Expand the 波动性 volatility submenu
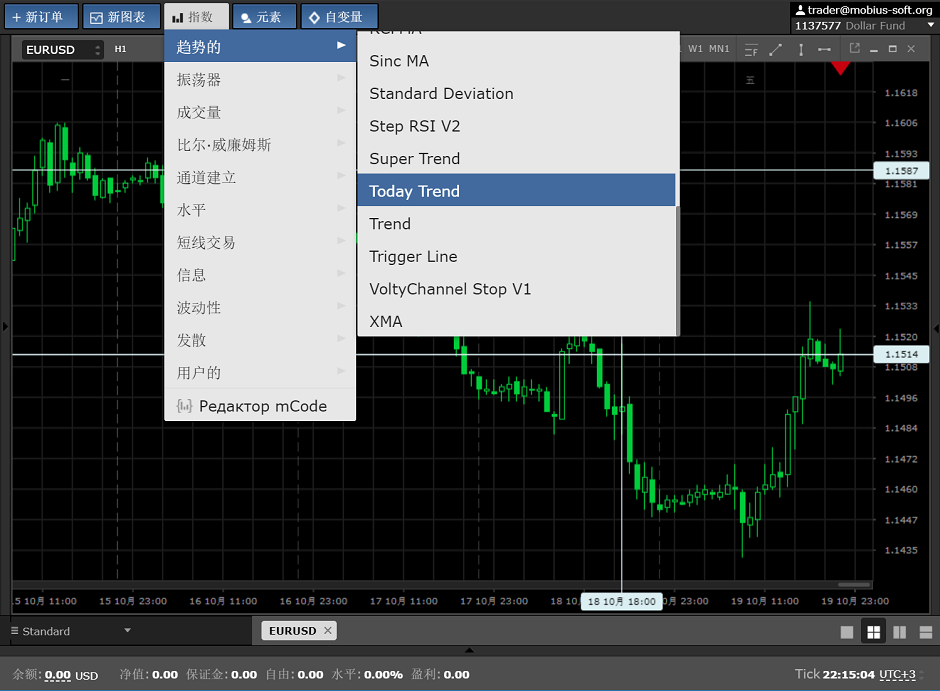The height and width of the screenshot is (691, 940). click(x=260, y=307)
